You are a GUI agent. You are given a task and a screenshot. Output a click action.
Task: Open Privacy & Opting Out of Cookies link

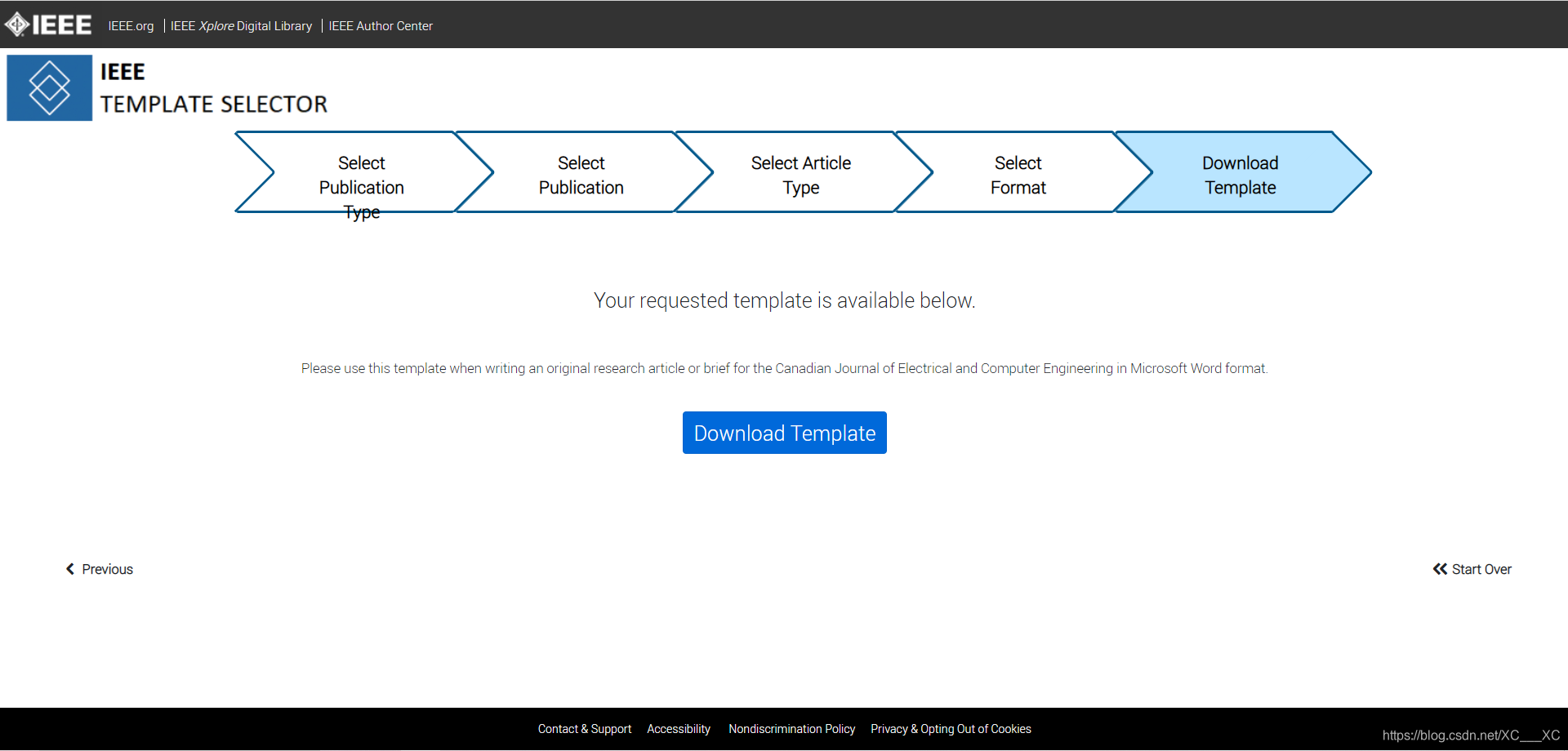(951, 729)
